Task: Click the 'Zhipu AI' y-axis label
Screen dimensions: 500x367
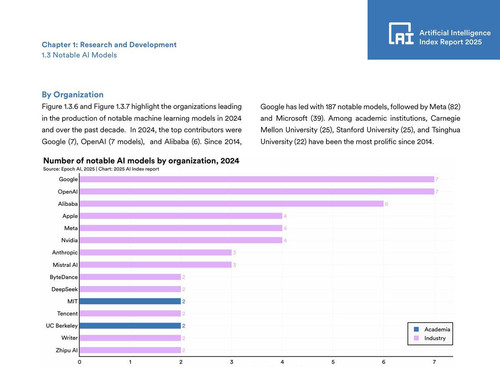Action: [67, 350]
